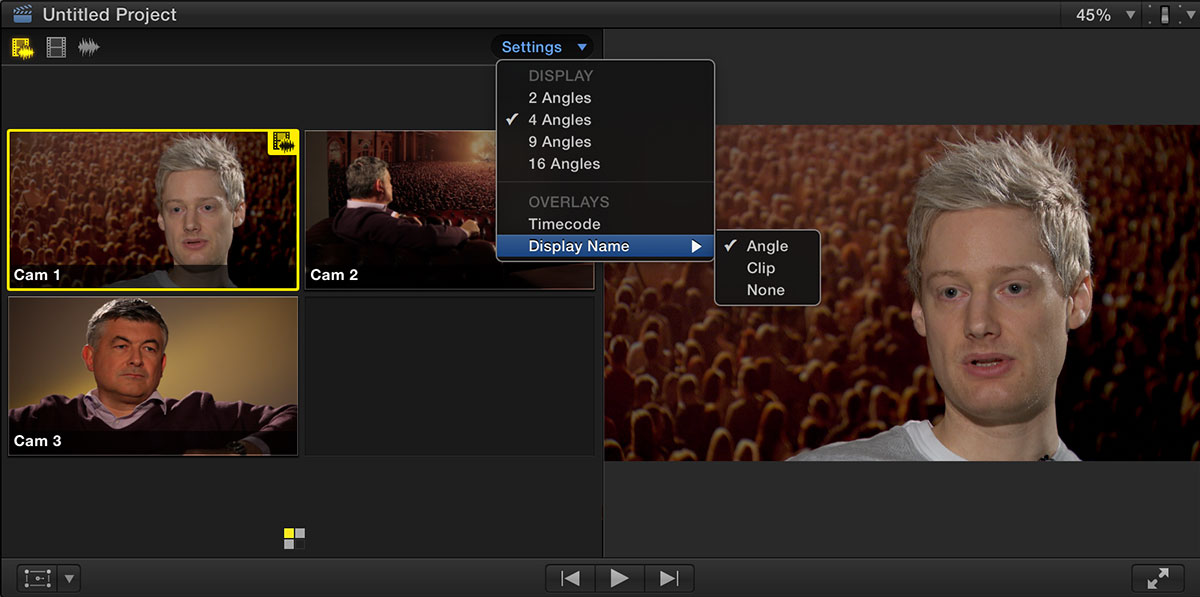This screenshot has height=597, width=1200.
Task: Enable video-only switching filmstrip icon
Action: click(56, 47)
